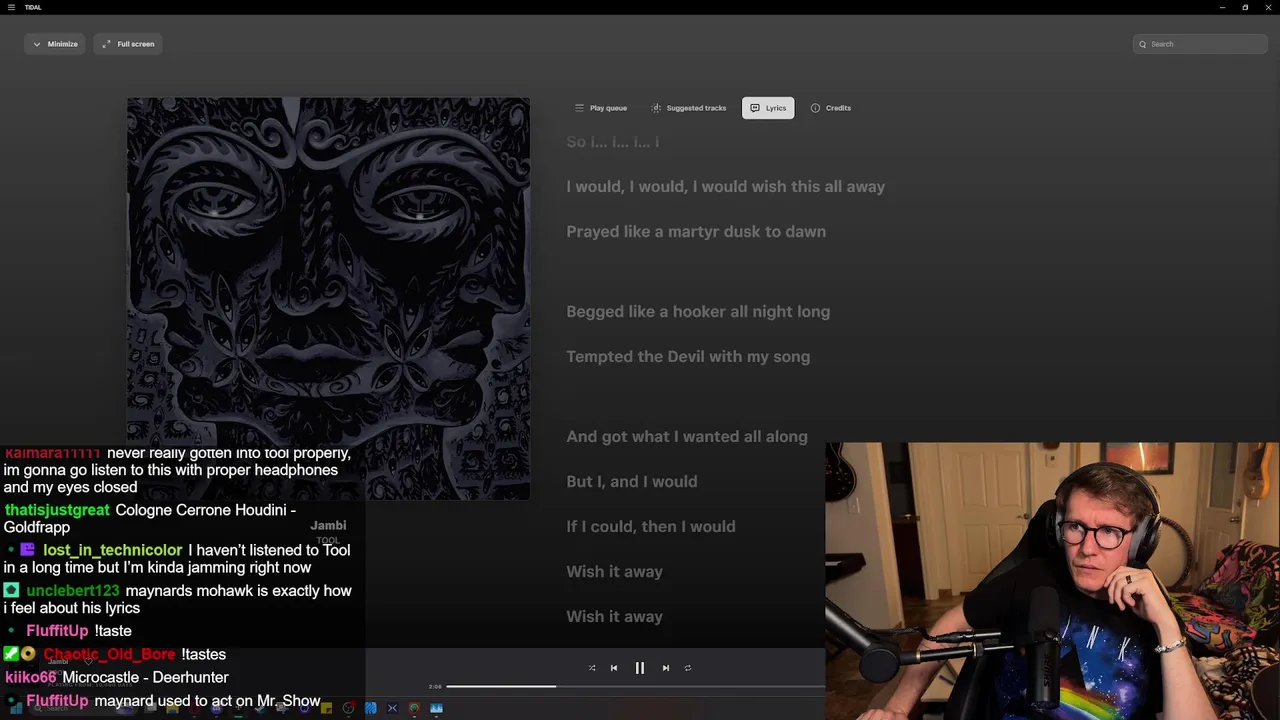Select the Lyrics tab

[768, 108]
